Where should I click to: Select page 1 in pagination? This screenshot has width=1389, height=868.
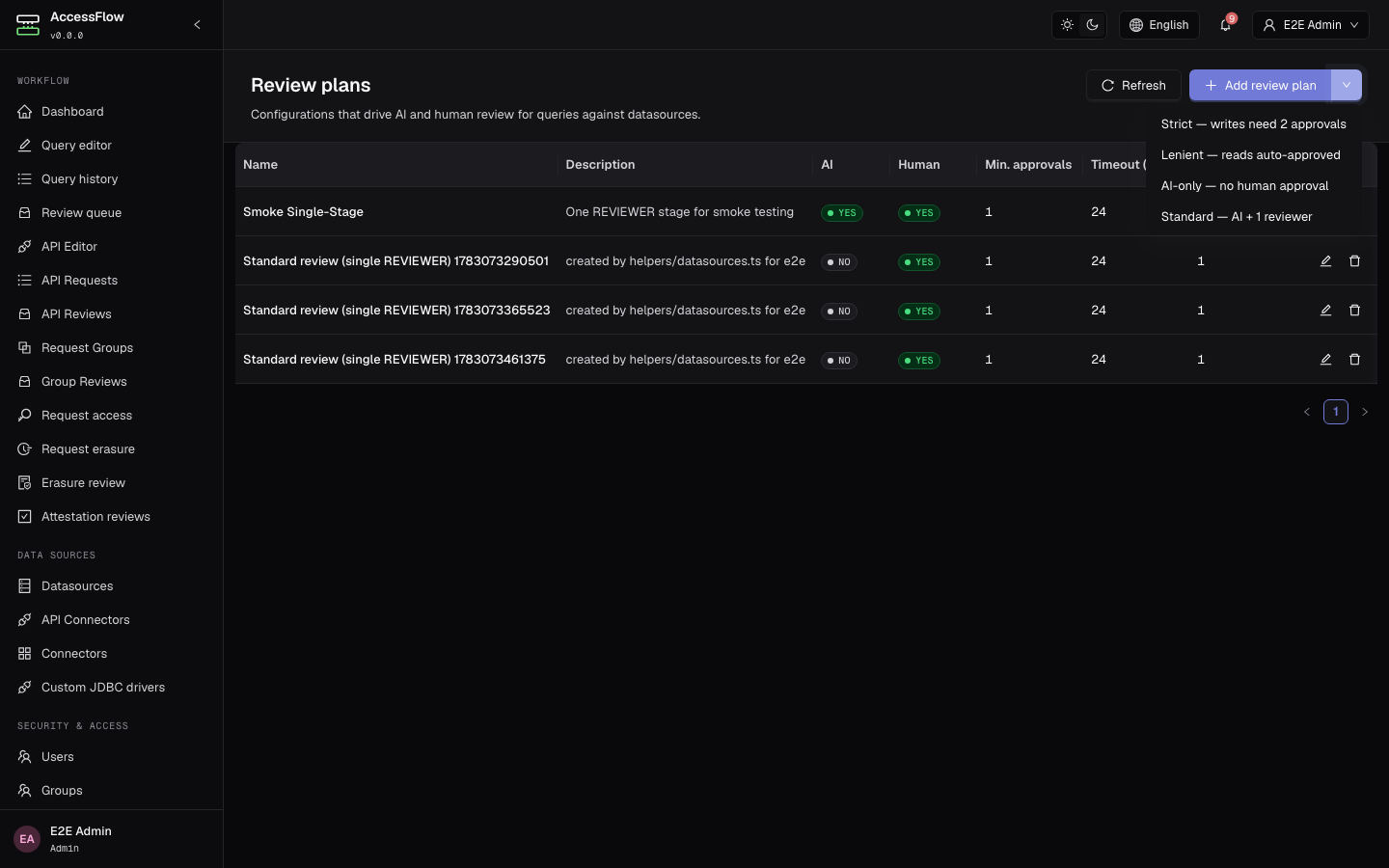coord(1336,412)
